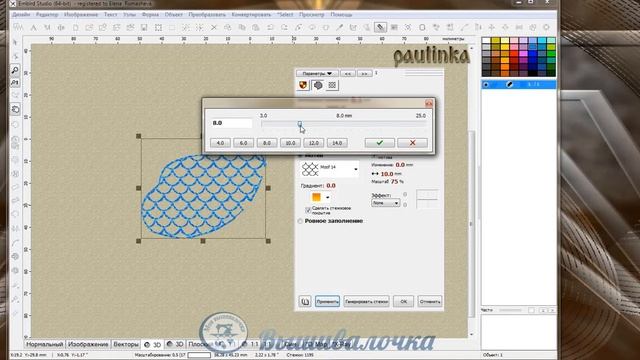This screenshot has height=360, width=640.
Task: Switch to the Нормальный view tab
Action: pos(44,344)
